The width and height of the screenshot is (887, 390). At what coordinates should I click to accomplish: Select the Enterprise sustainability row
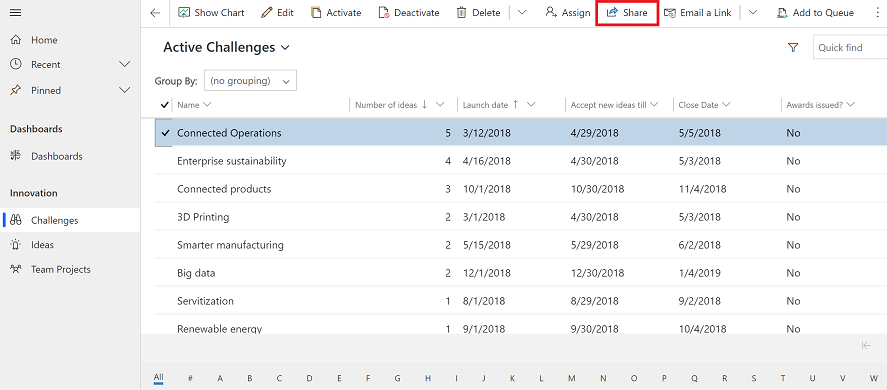pos(521,161)
